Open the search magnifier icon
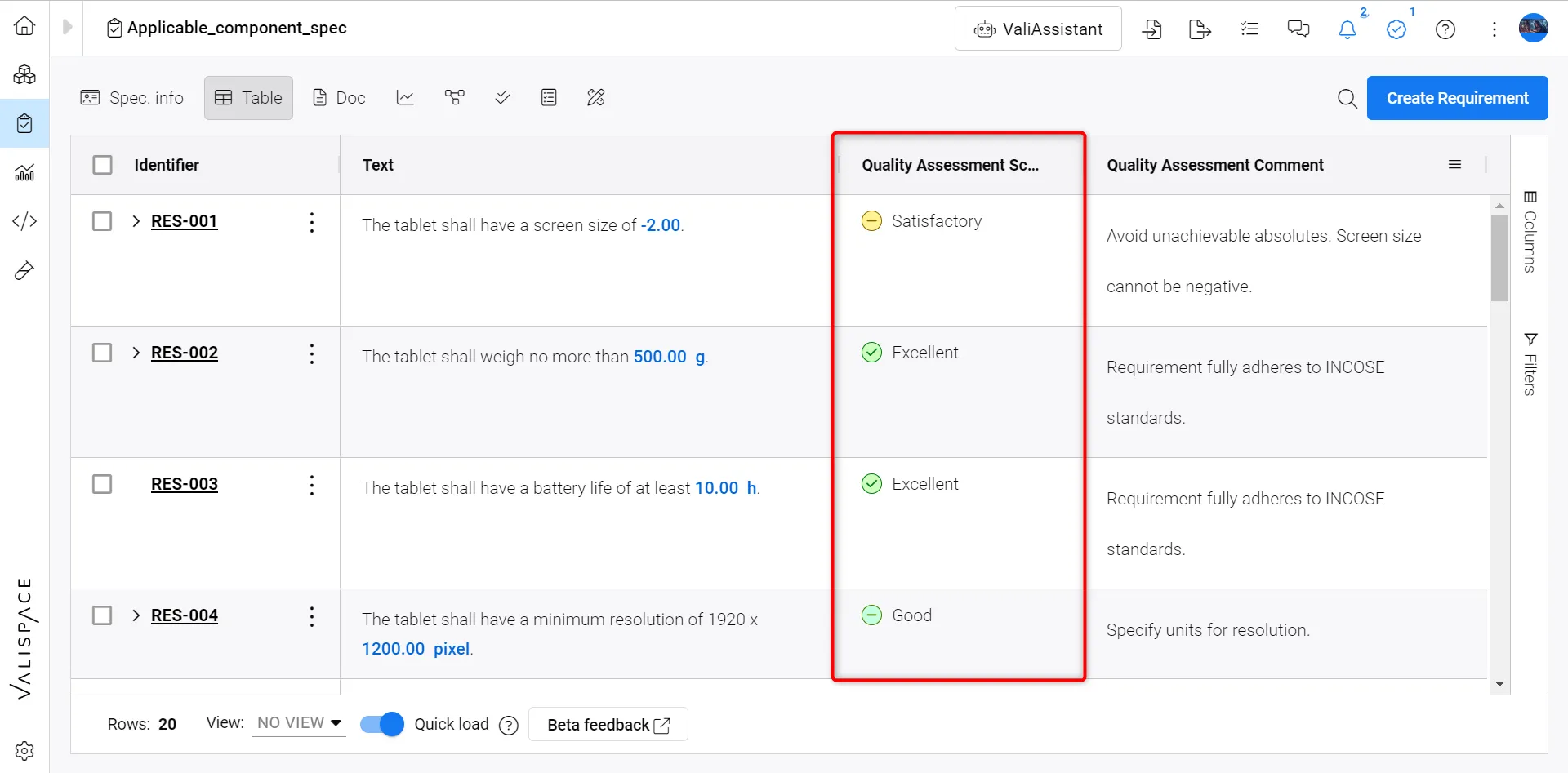Image resolution: width=1568 pixels, height=773 pixels. tap(1347, 99)
